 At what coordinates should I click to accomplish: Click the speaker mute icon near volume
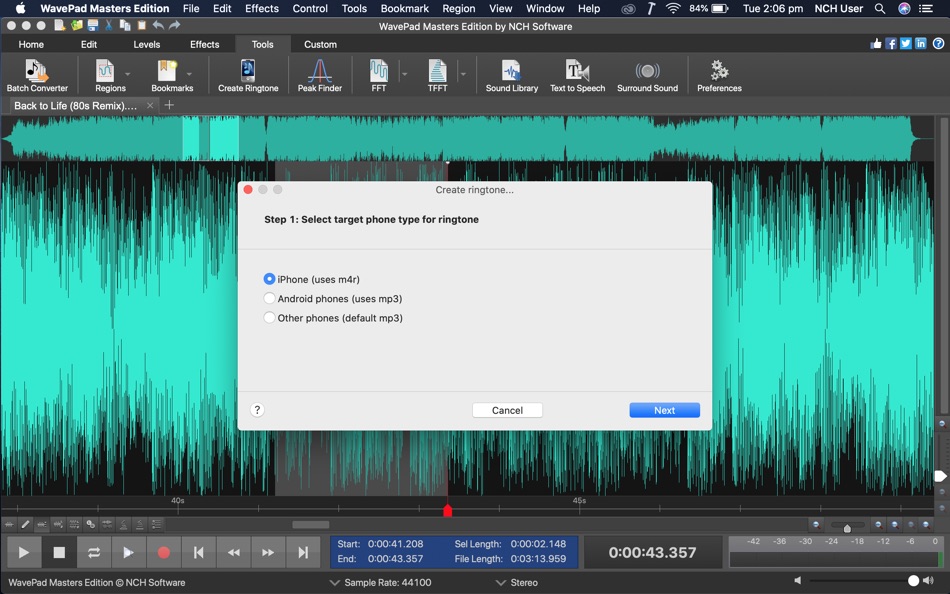pos(798,581)
